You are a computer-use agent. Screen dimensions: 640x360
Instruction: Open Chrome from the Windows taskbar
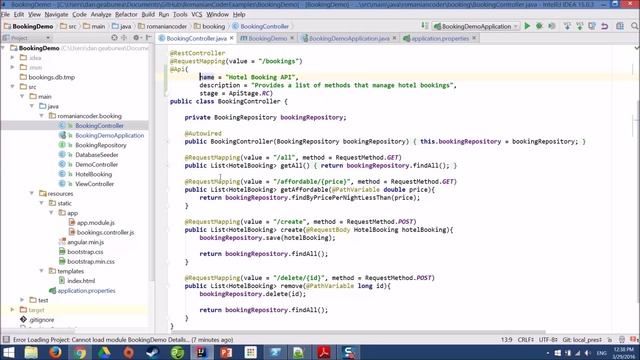click(x=80, y=352)
